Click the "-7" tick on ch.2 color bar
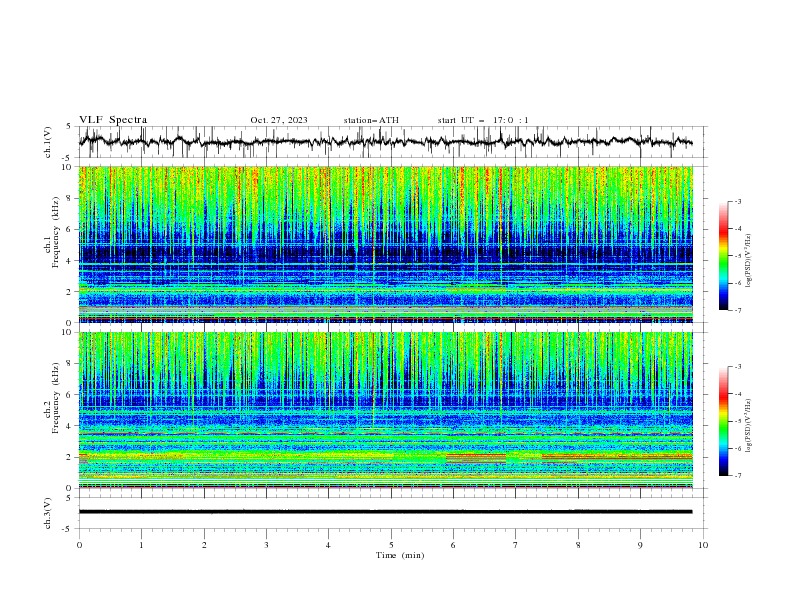Viewport: 792px width, 612px height. coord(737,475)
